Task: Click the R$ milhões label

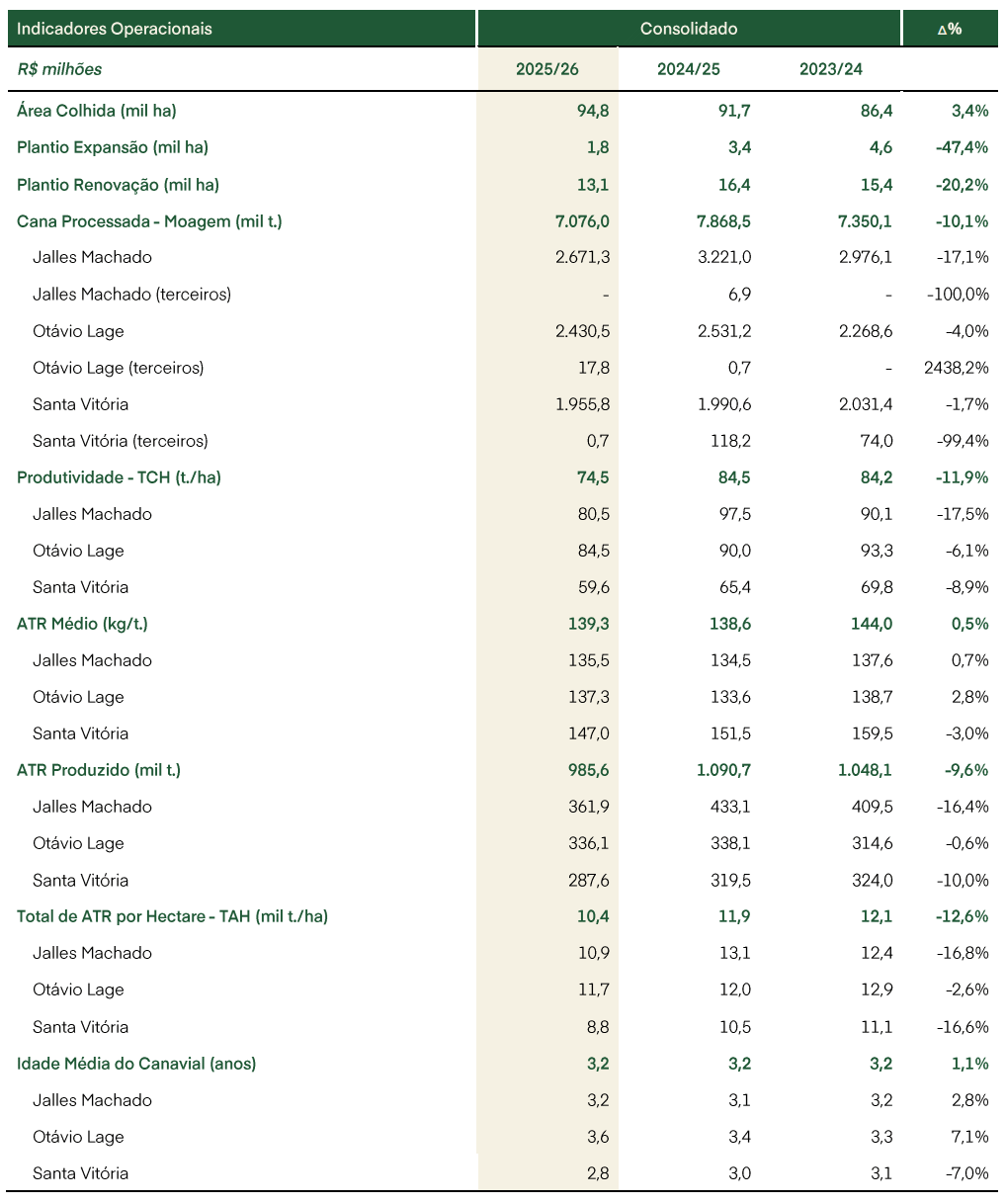Action: coord(59,69)
